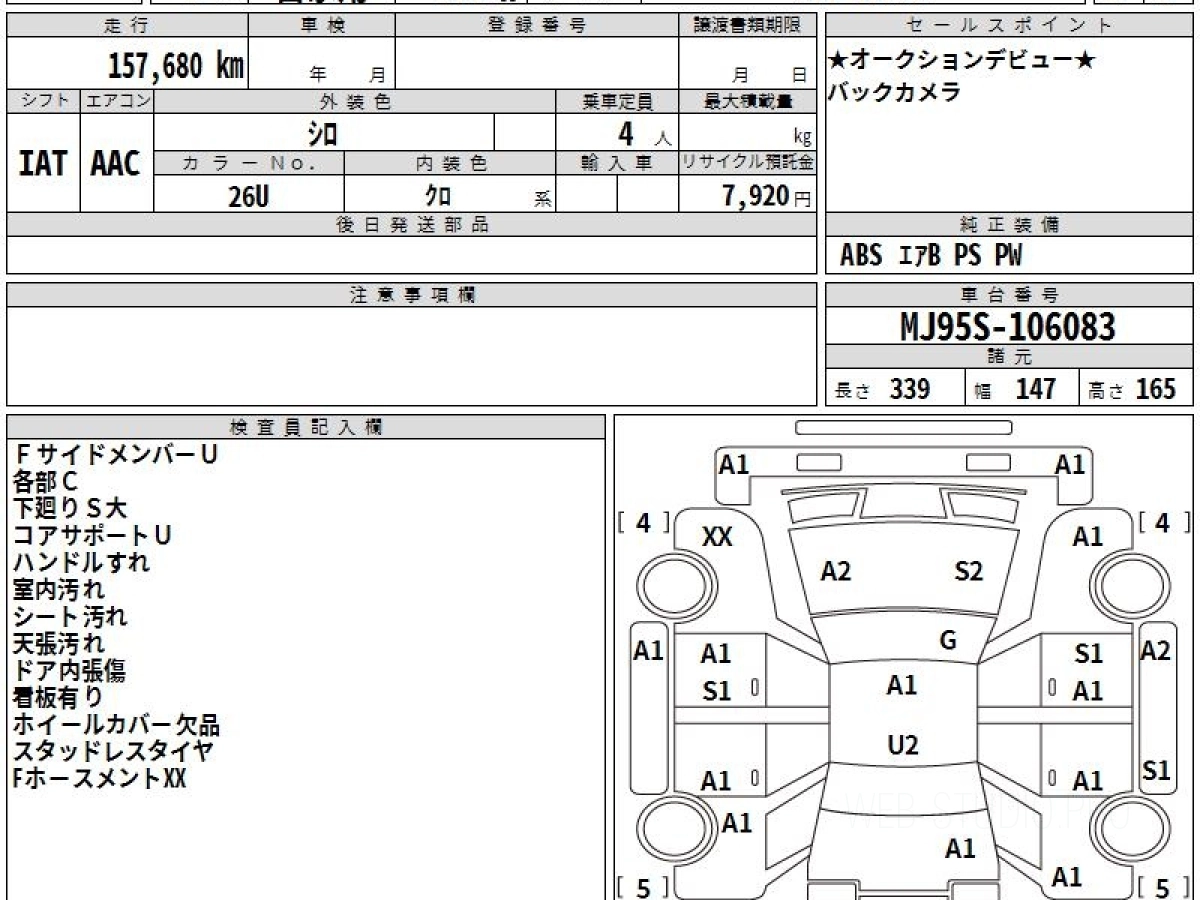Viewport: 1200px width, 900px height.
Task: Select the AAC air conditioner value
Action: pyautogui.click(x=116, y=164)
